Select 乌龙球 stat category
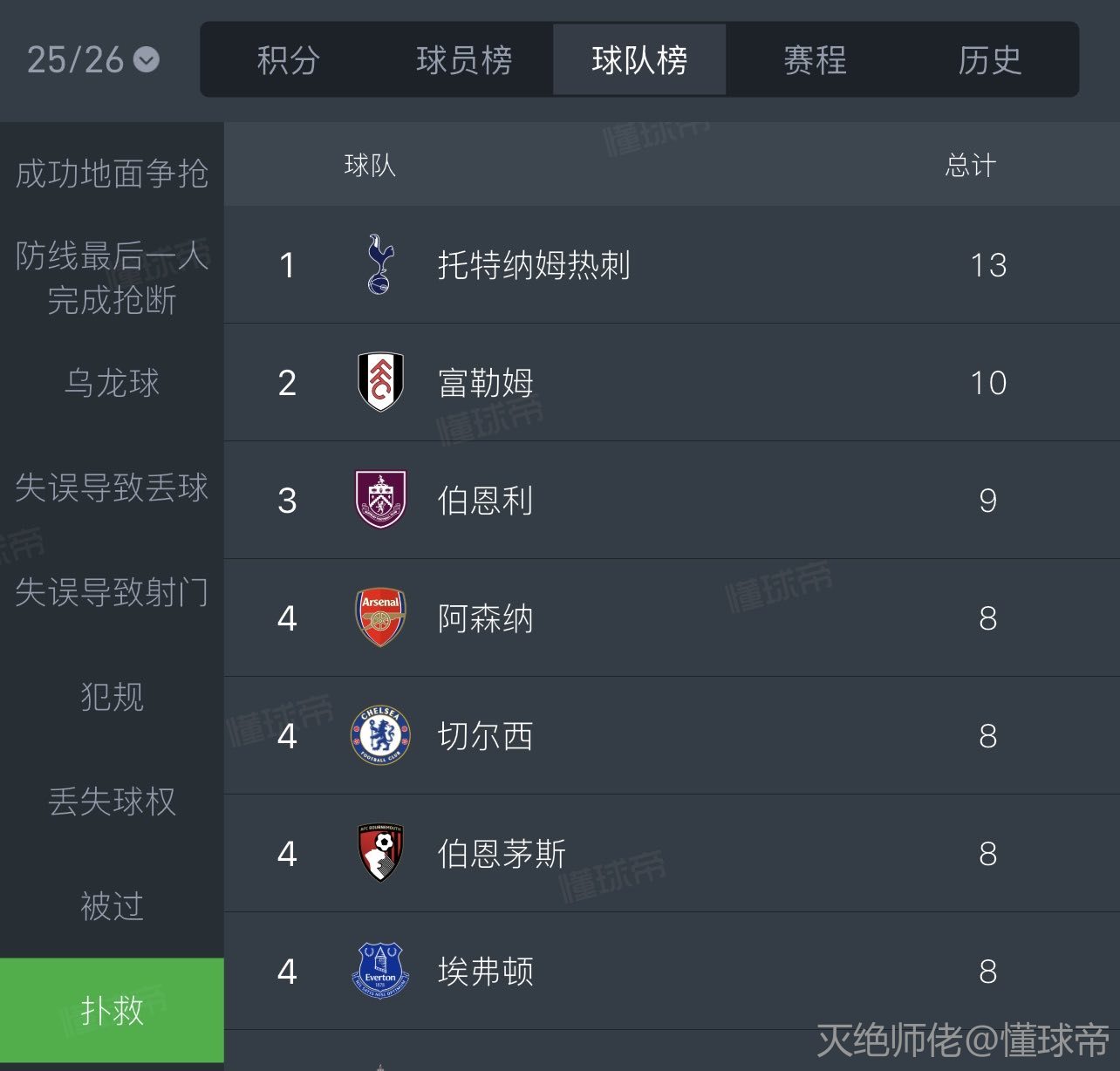The image size is (1120, 1071). (112, 383)
